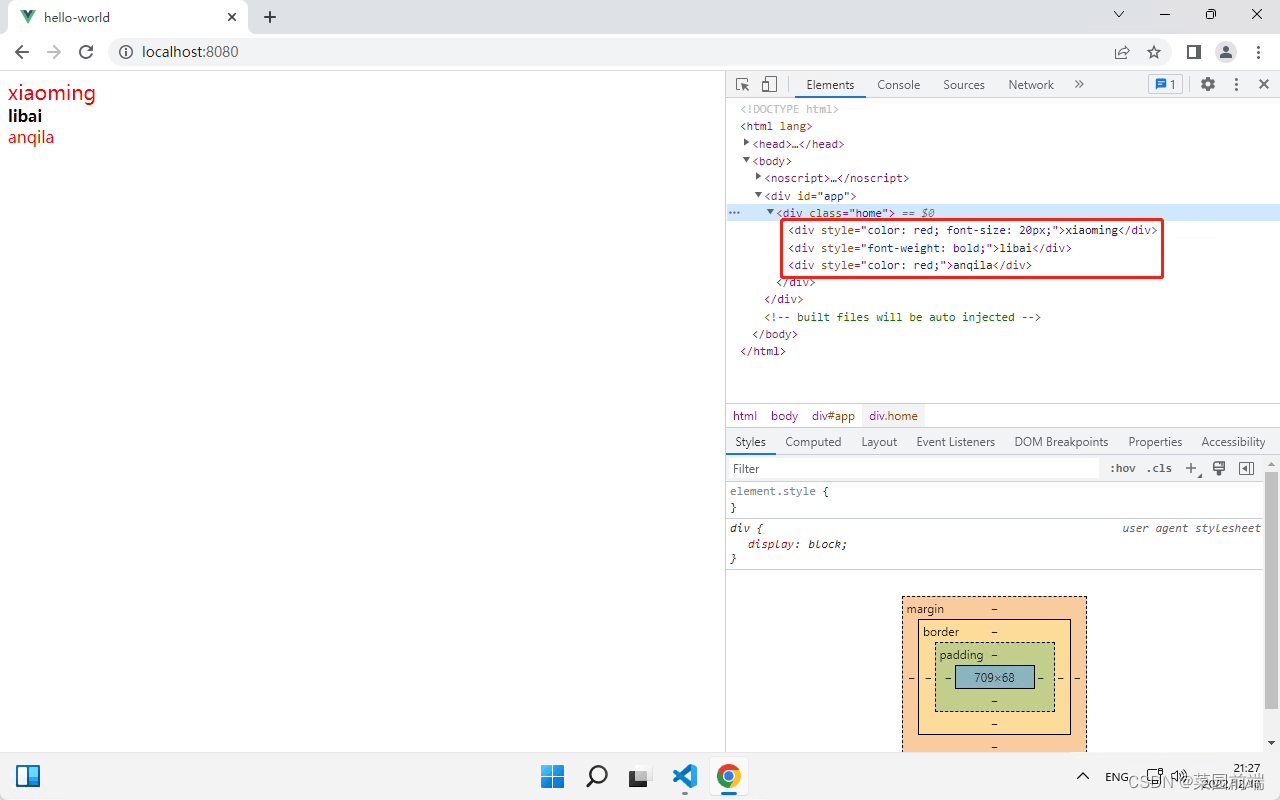This screenshot has width=1280, height=800.
Task: Select the libai div element row
Action: click(929, 247)
